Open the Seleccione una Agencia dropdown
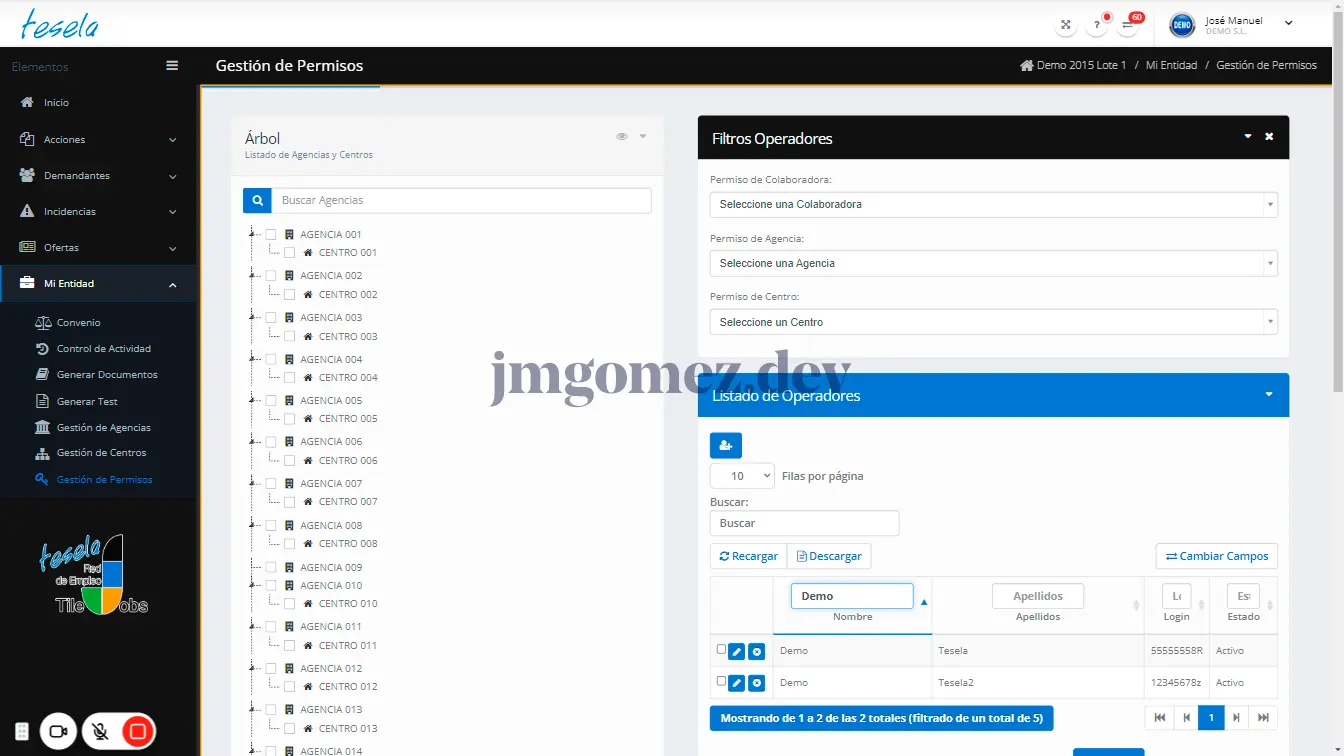Viewport: 1344px width, 756px height. 993,263
